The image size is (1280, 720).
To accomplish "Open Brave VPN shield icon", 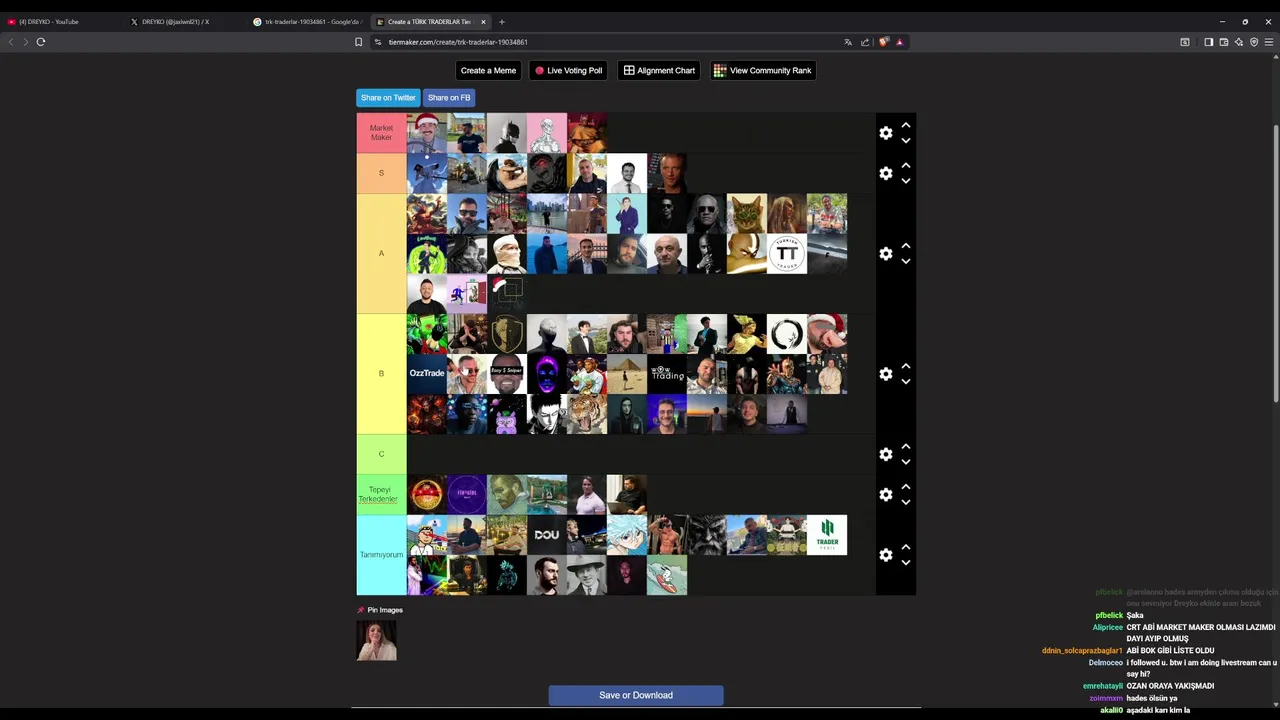I will tap(1254, 42).
